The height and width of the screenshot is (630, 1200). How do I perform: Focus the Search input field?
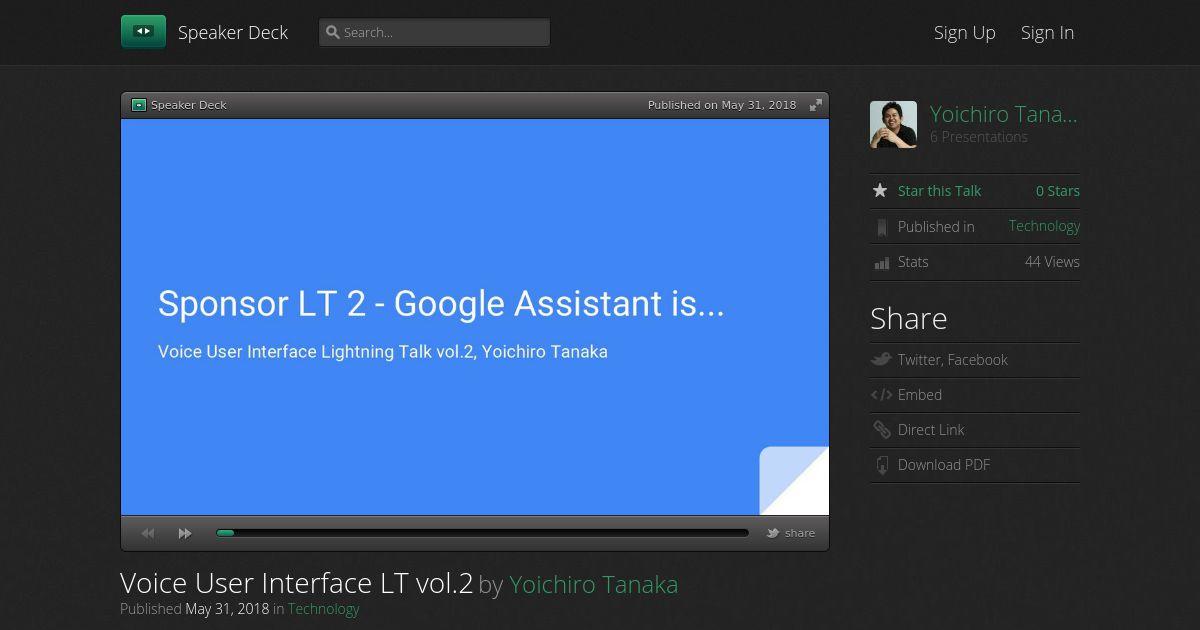coord(434,32)
